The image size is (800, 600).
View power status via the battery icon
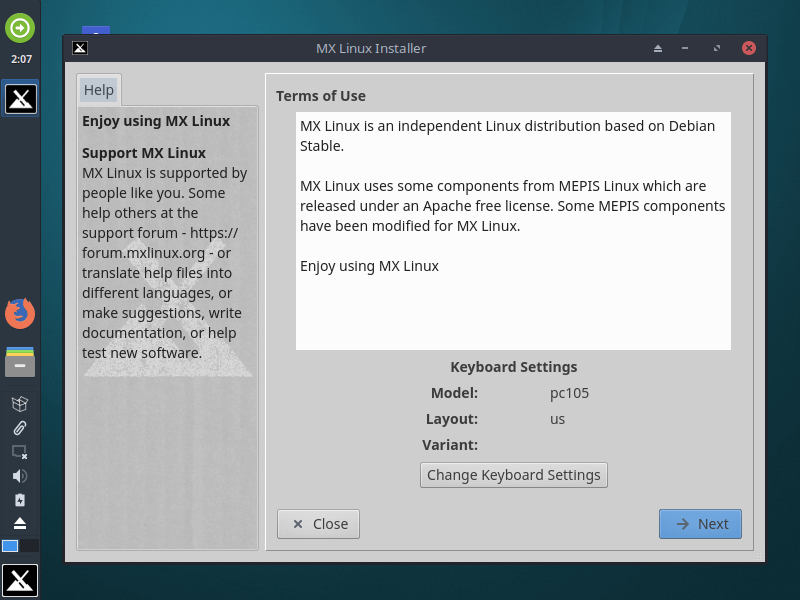pyautogui.click(x=20, y=499)
